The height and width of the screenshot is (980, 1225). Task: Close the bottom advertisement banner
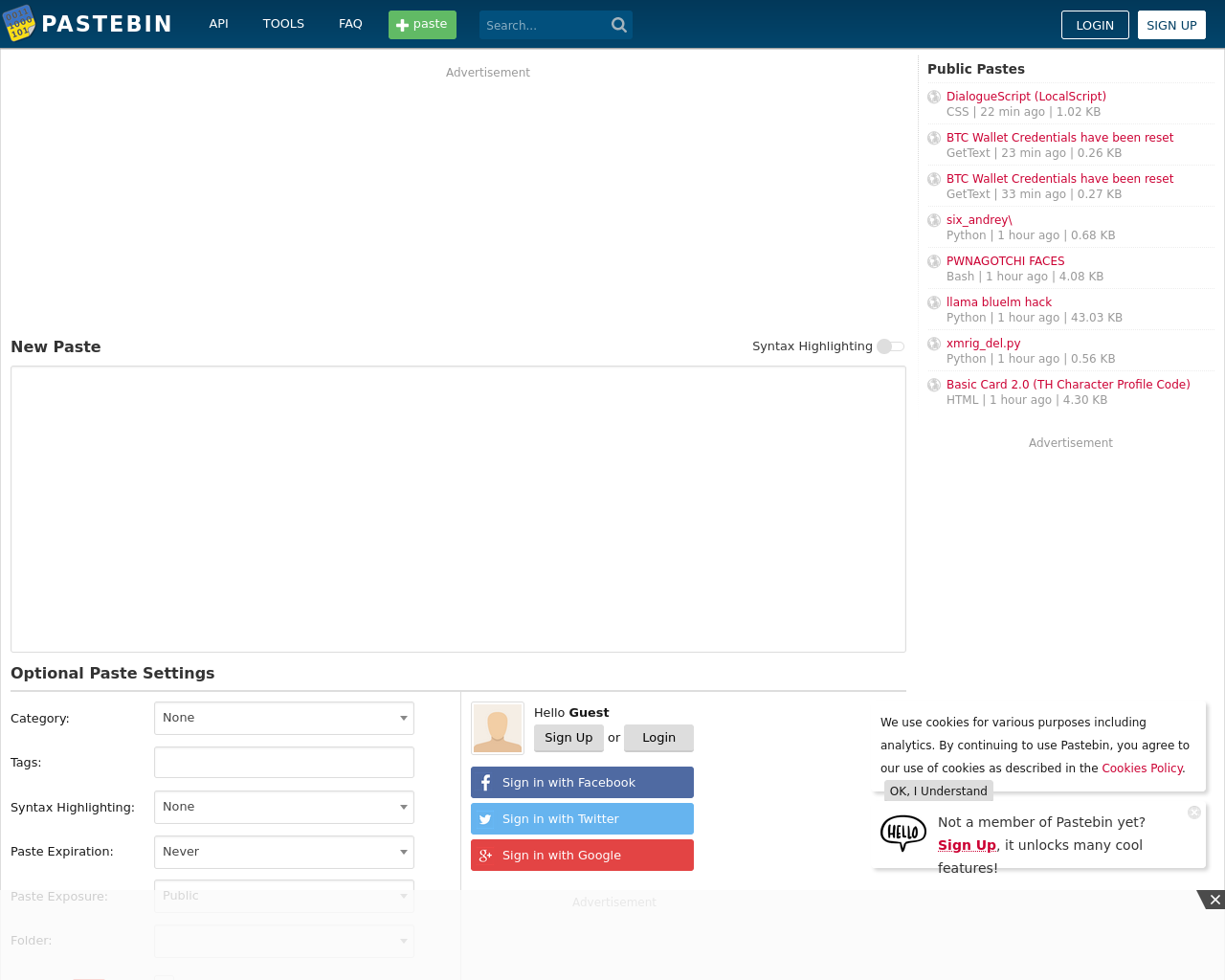pos(1212,900)
